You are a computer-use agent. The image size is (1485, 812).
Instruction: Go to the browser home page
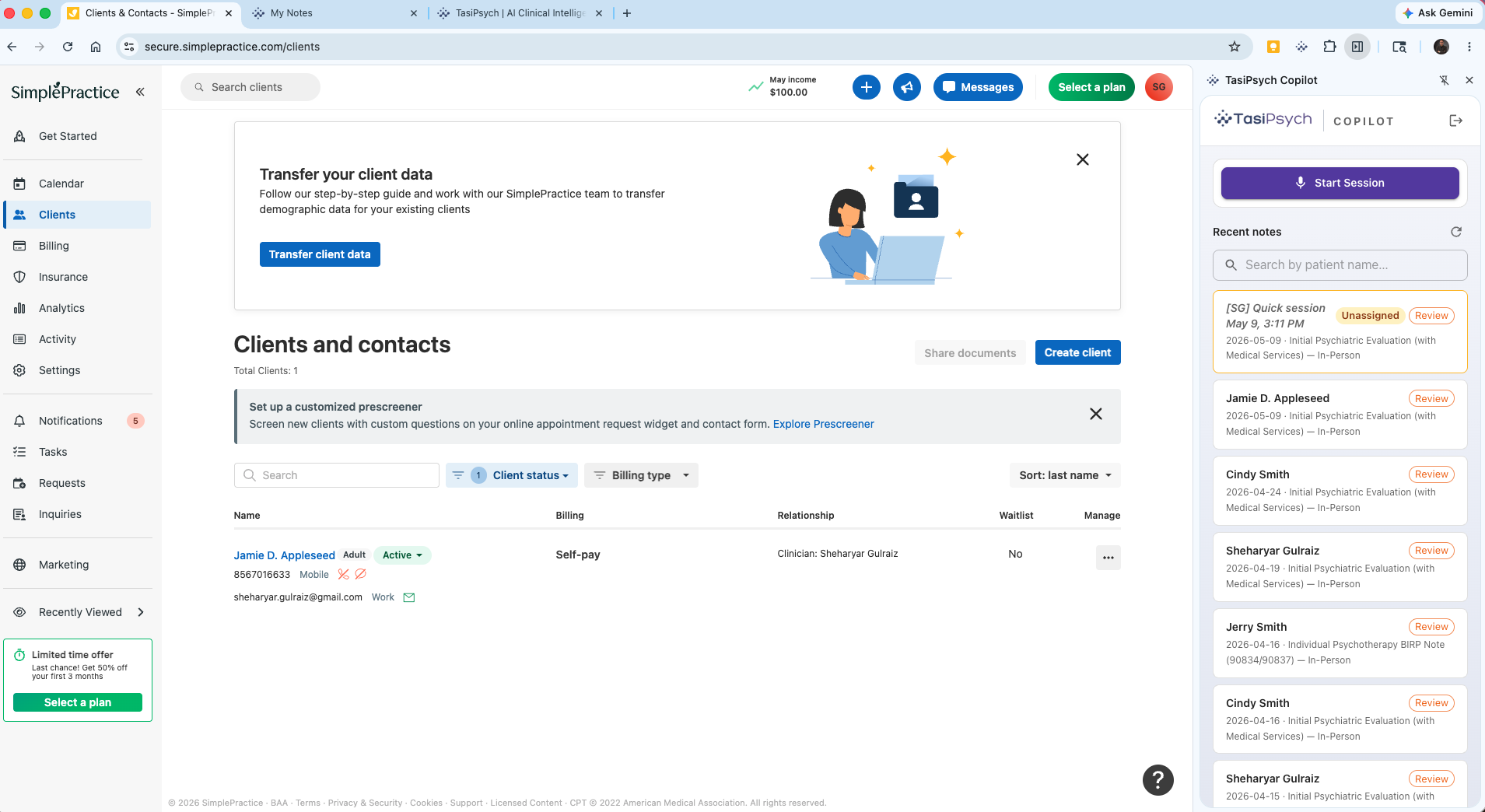pyautogui.click(x=96, y=47)
